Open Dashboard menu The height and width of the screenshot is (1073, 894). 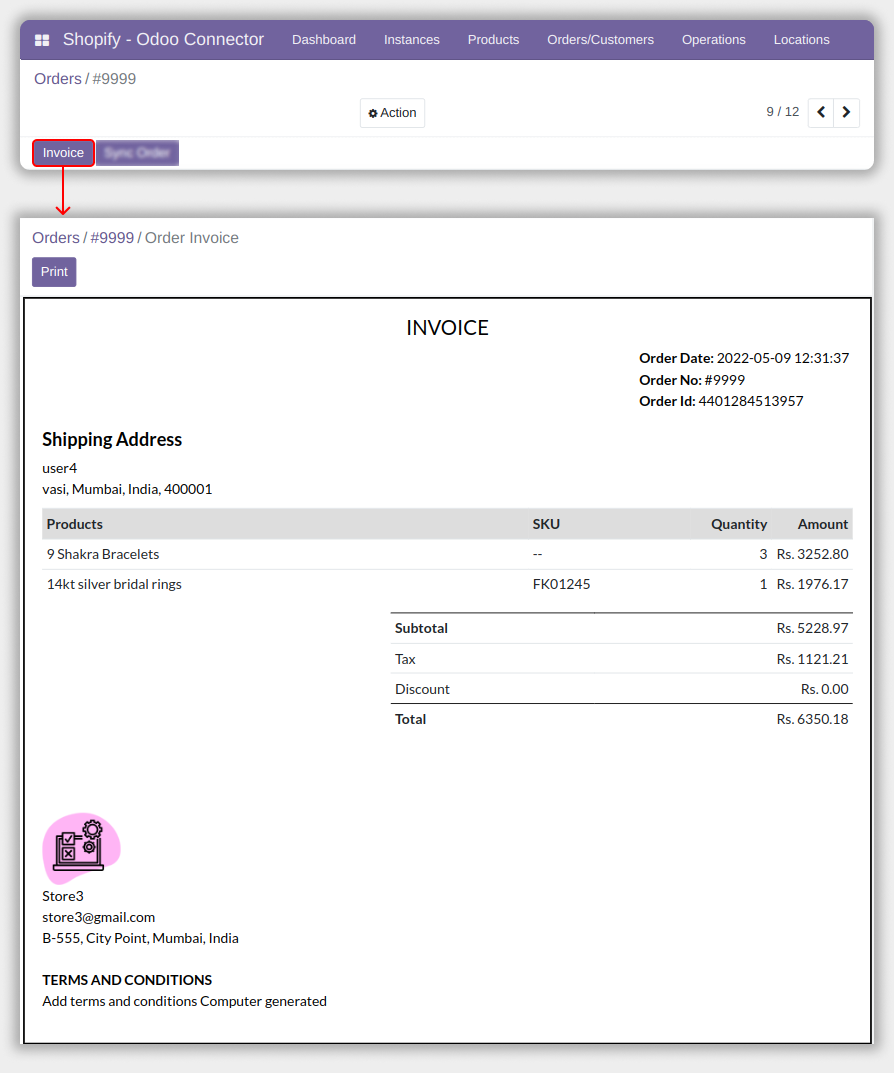coord(324,40)
